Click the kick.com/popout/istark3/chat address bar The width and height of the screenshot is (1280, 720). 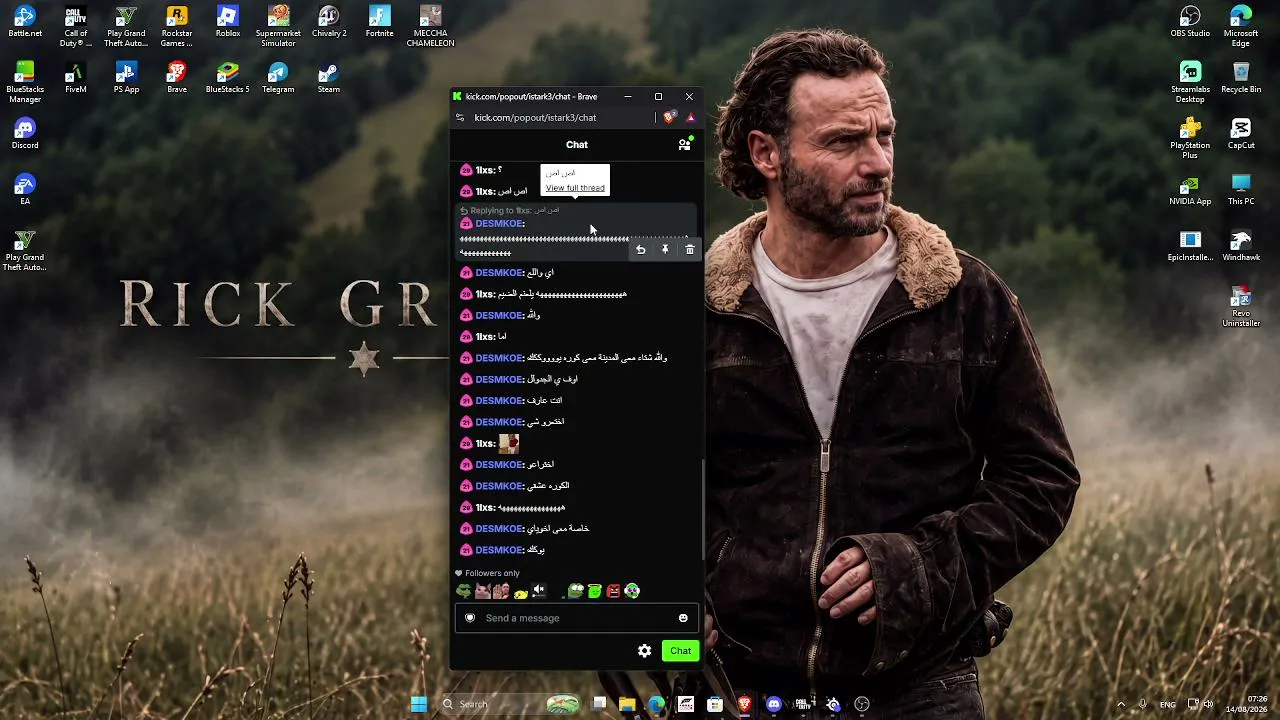535,117
